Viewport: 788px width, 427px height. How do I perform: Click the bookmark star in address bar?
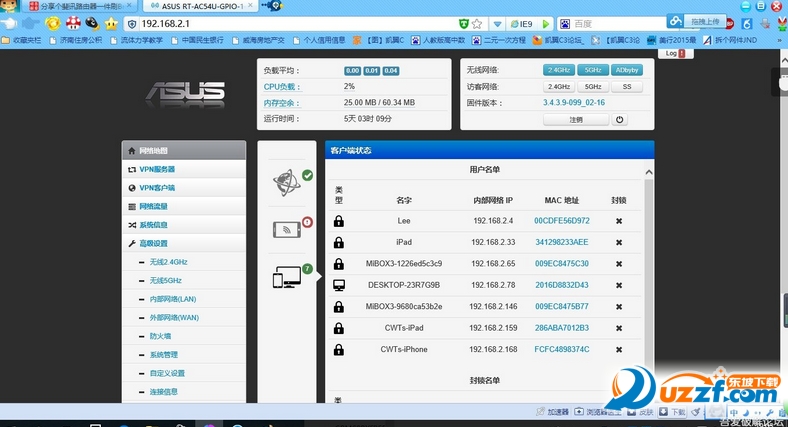point(477,24)
